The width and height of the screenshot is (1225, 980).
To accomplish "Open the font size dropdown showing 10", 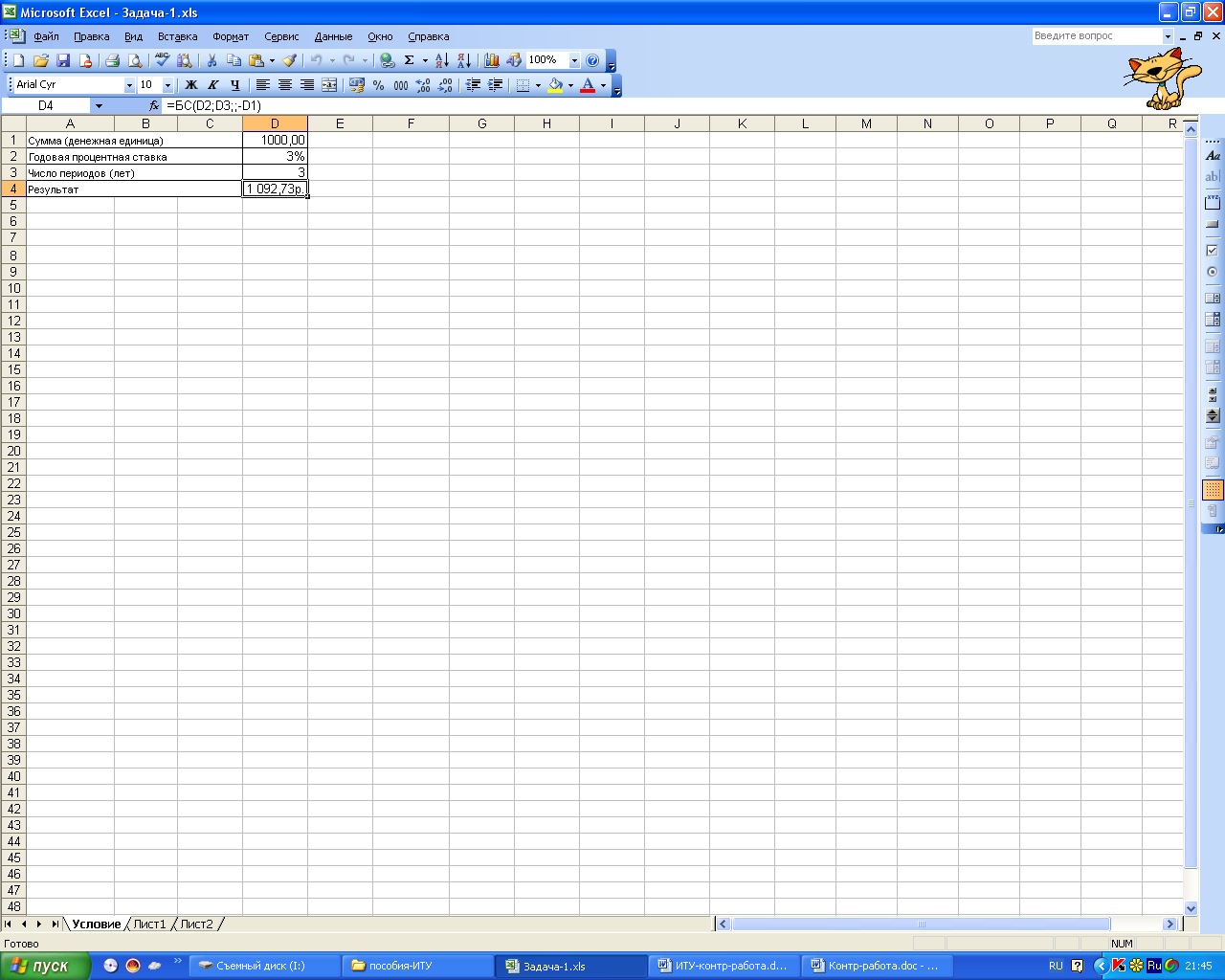I will tap(168, 85).
